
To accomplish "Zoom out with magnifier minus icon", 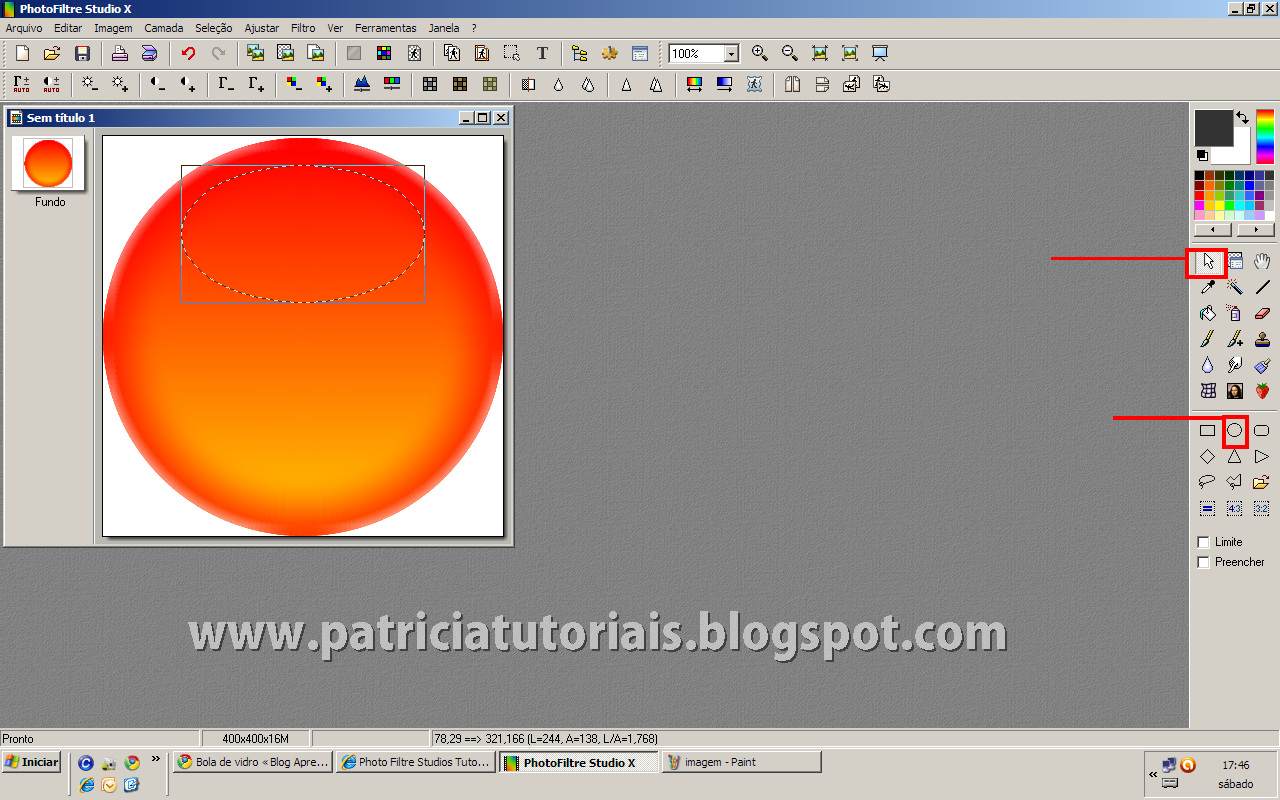I will coord(790,54).
